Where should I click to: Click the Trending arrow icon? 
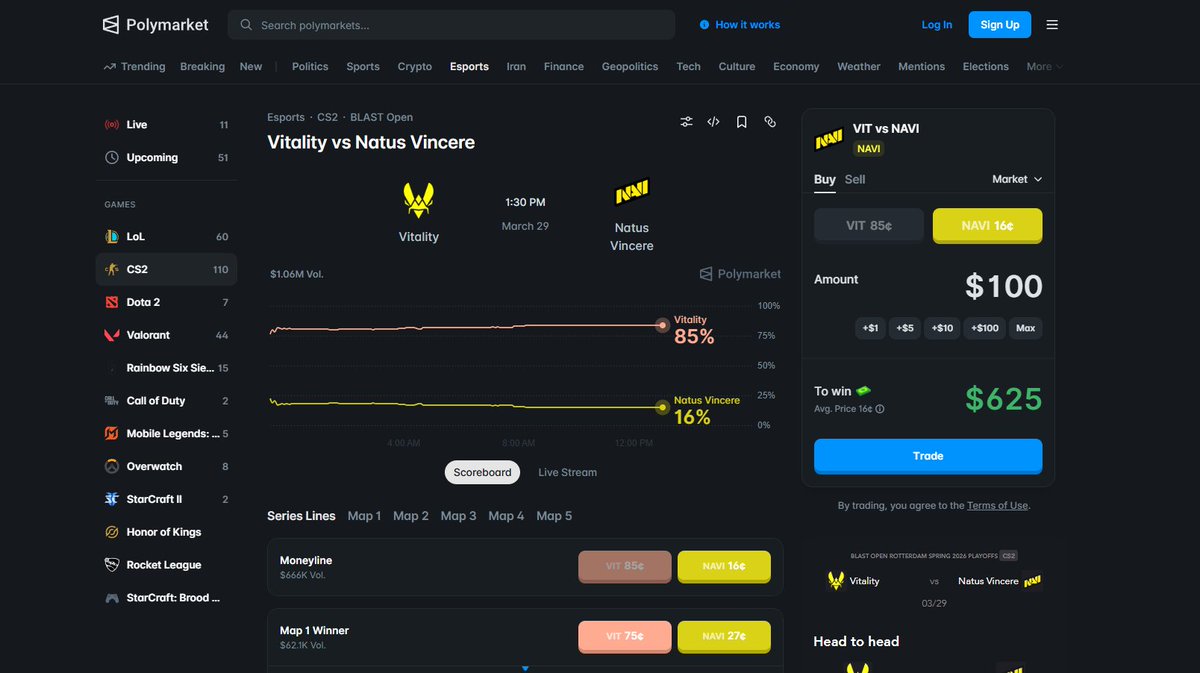109,67
